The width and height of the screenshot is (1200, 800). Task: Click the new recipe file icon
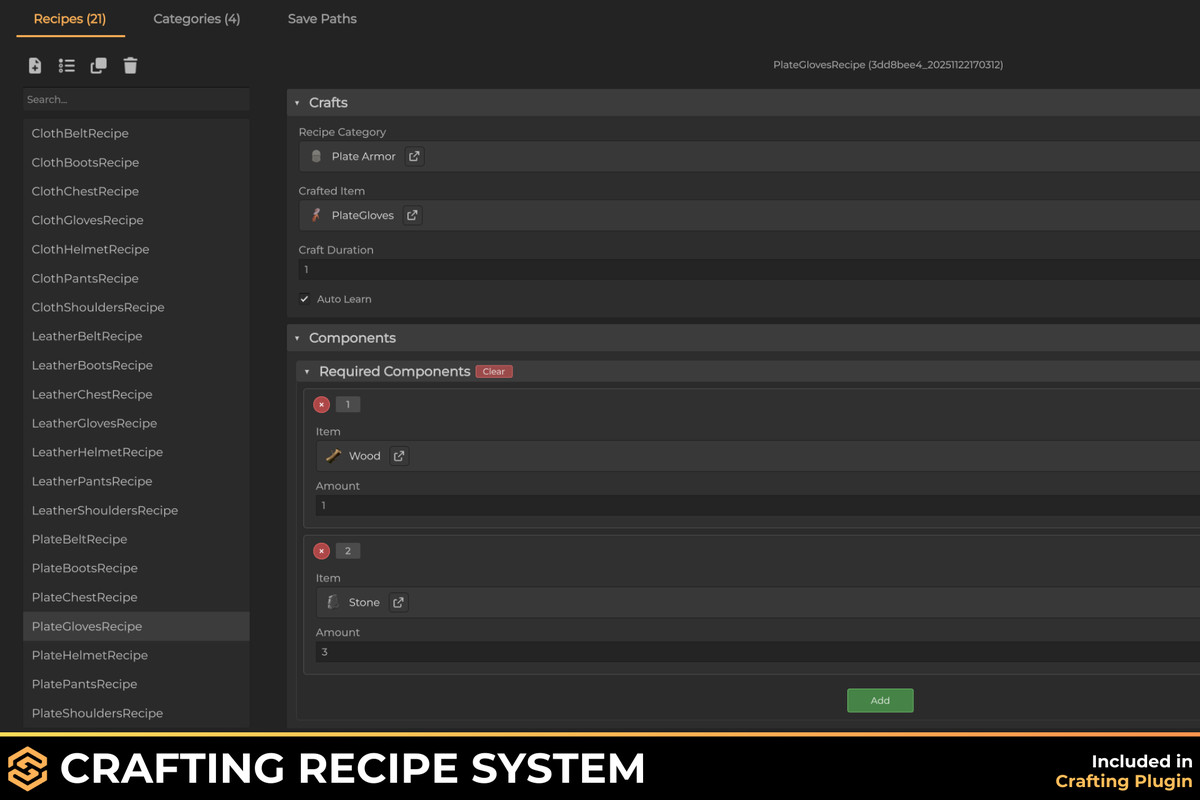pyautogui.click(x=35, y=66)
